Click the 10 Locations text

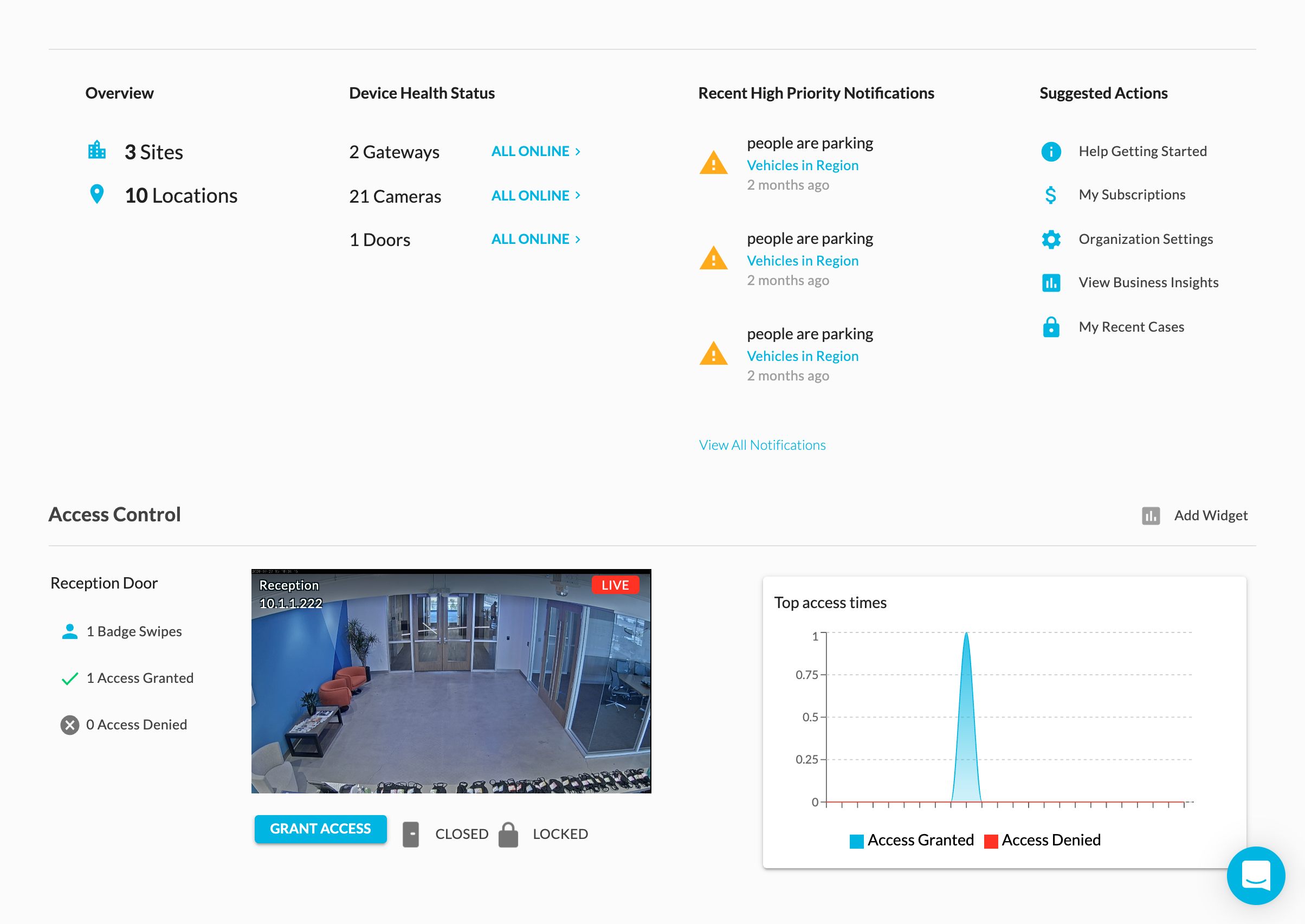point(181,196)
